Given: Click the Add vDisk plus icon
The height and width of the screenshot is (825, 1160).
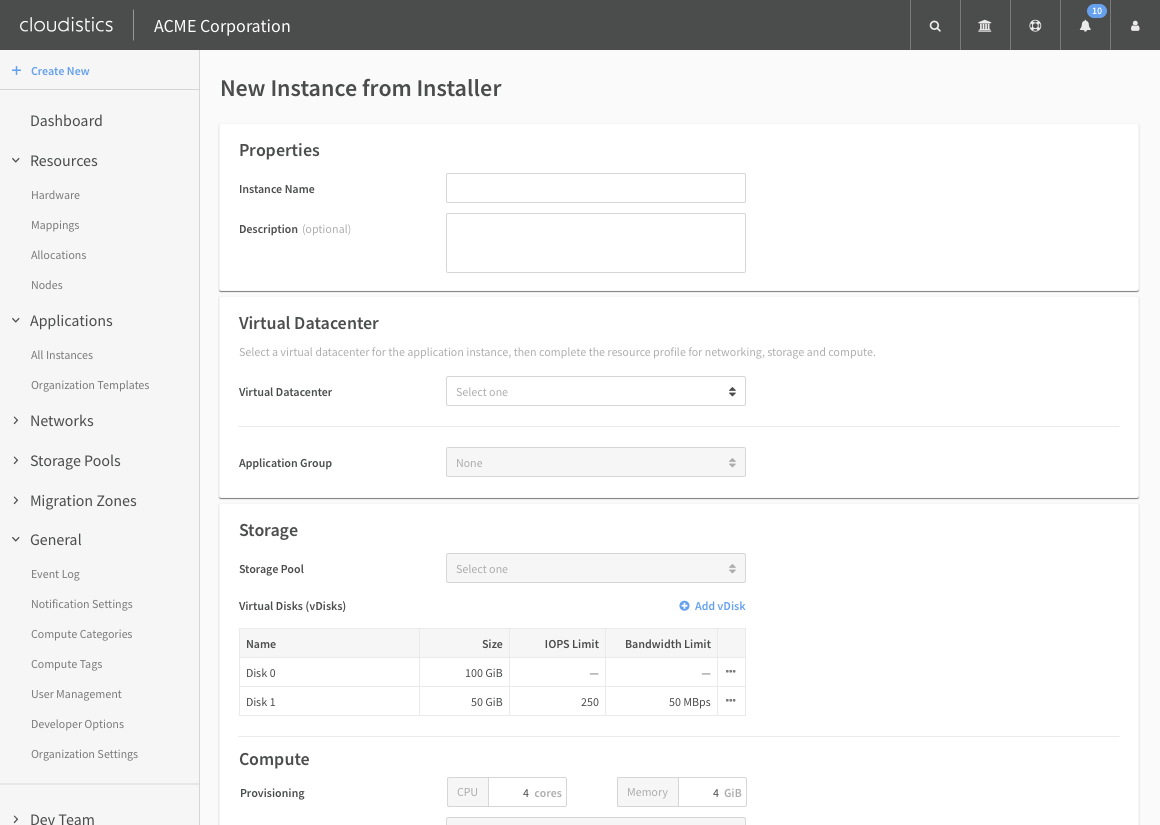Looking at the screenshot, I should [x=684, y=606].
